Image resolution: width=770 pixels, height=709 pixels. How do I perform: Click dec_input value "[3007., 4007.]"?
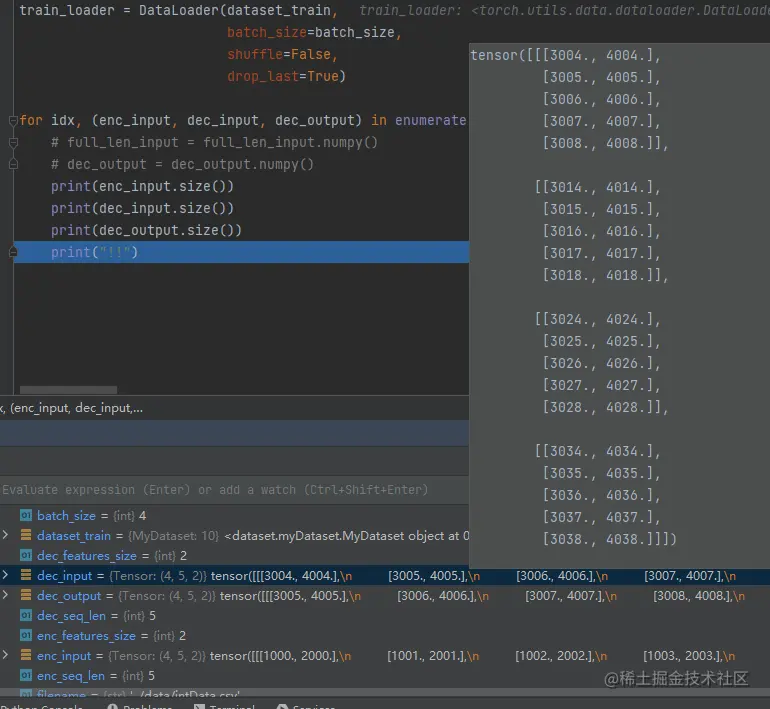coord(684,575)
